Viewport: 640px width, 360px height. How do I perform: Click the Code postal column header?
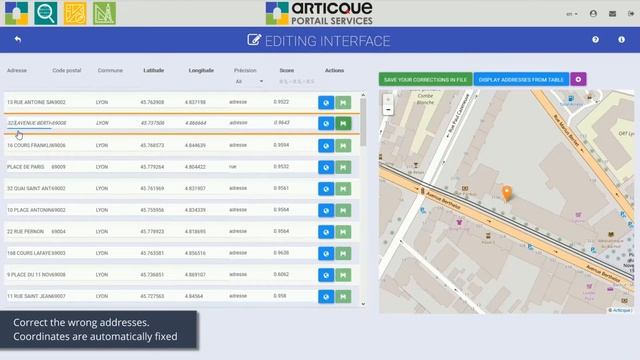[x=67, y=70]
